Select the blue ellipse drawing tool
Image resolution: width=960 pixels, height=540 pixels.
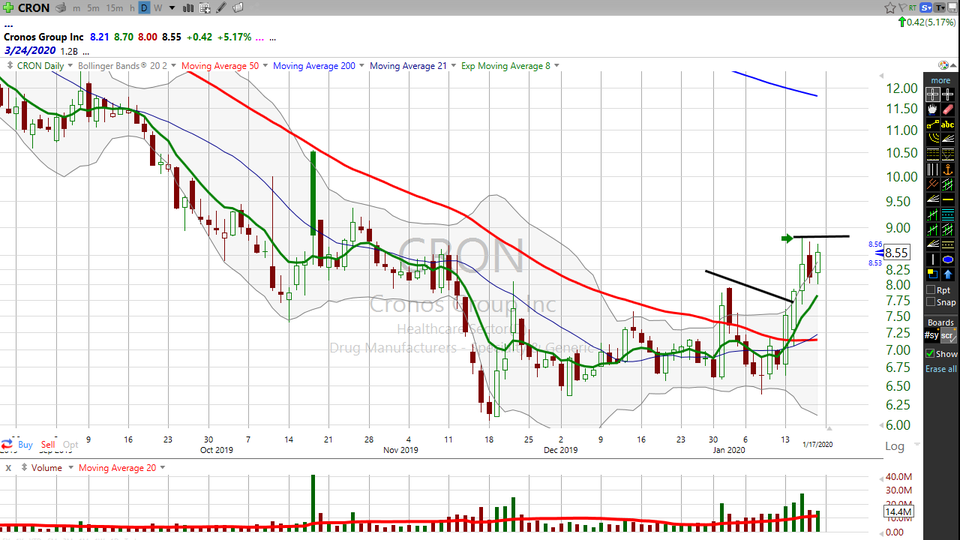click(x=948, y=259)
